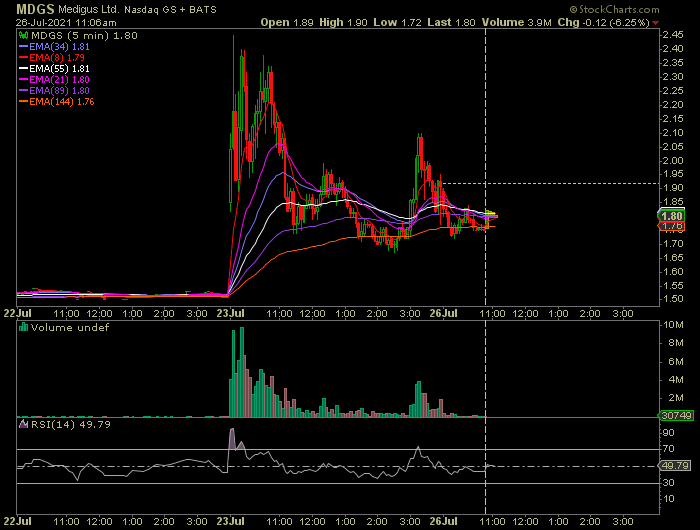Click the EMA(144) 1.76 legend entry
This screenshot has height=530, width=700.
pos(57,101)
